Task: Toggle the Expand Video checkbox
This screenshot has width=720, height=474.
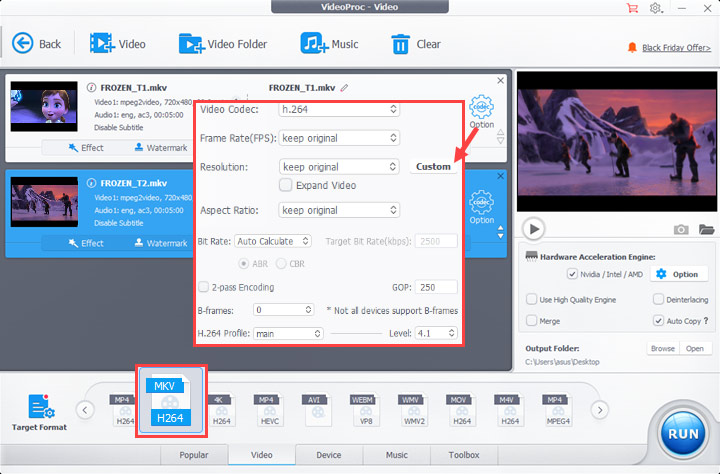Action: [x=286, y=185]
